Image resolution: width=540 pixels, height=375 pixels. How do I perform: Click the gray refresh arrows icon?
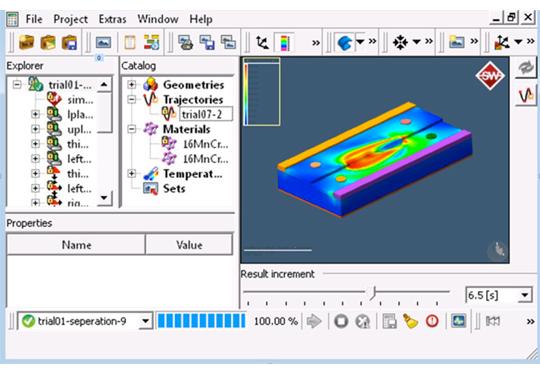click(526, 67)
